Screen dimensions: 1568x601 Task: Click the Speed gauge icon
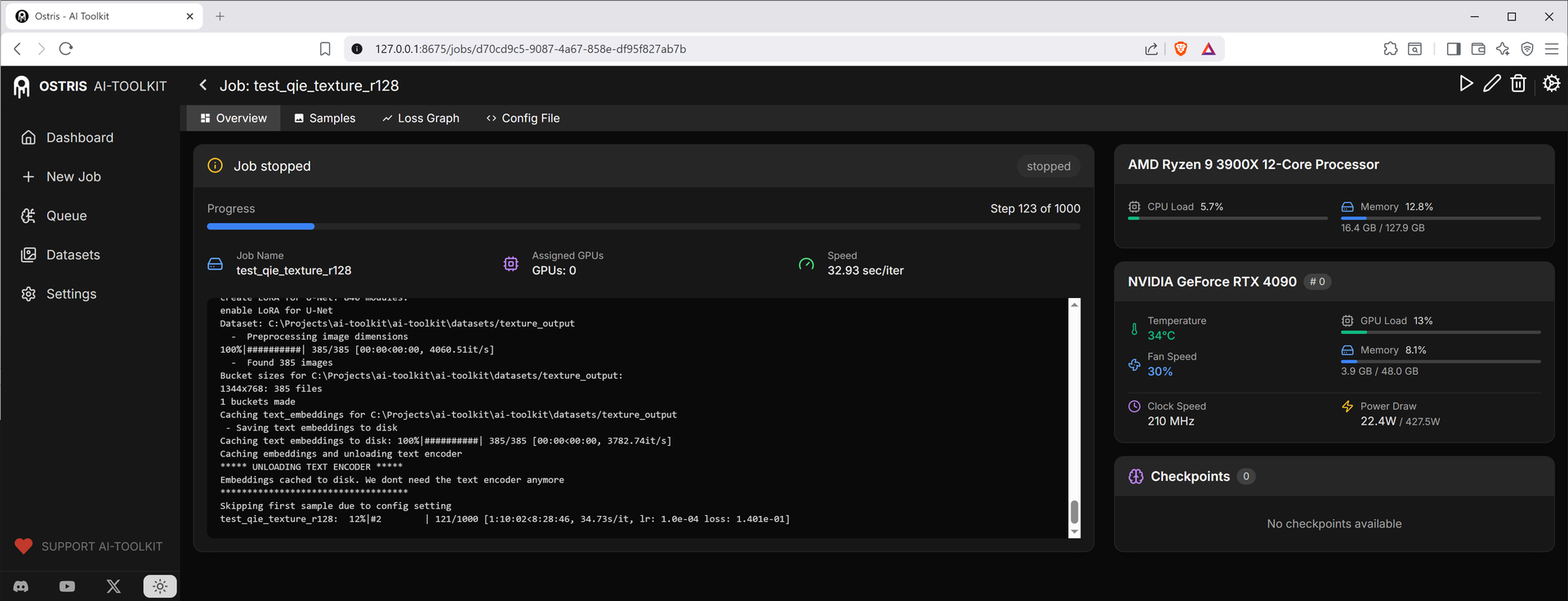coord(806,264)
